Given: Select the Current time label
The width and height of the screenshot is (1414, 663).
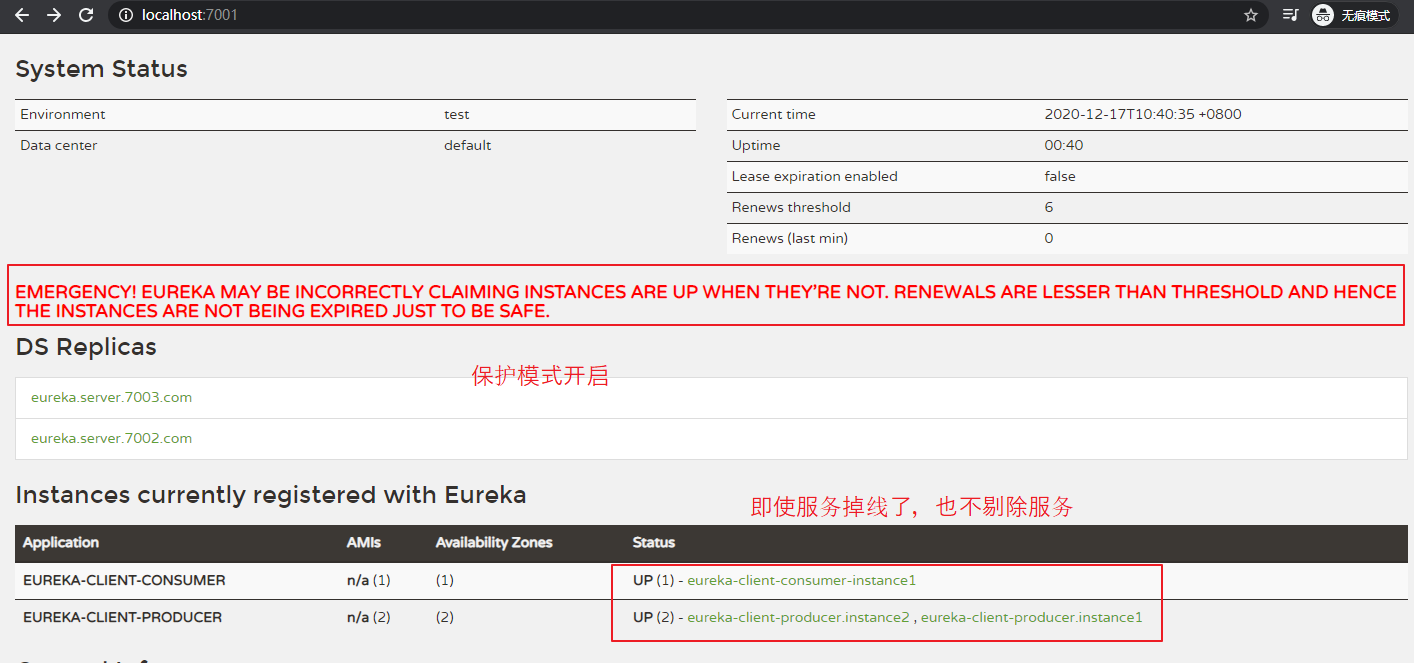Looking at the screenshot, I should pyautogui.click(x=773, y=114).
